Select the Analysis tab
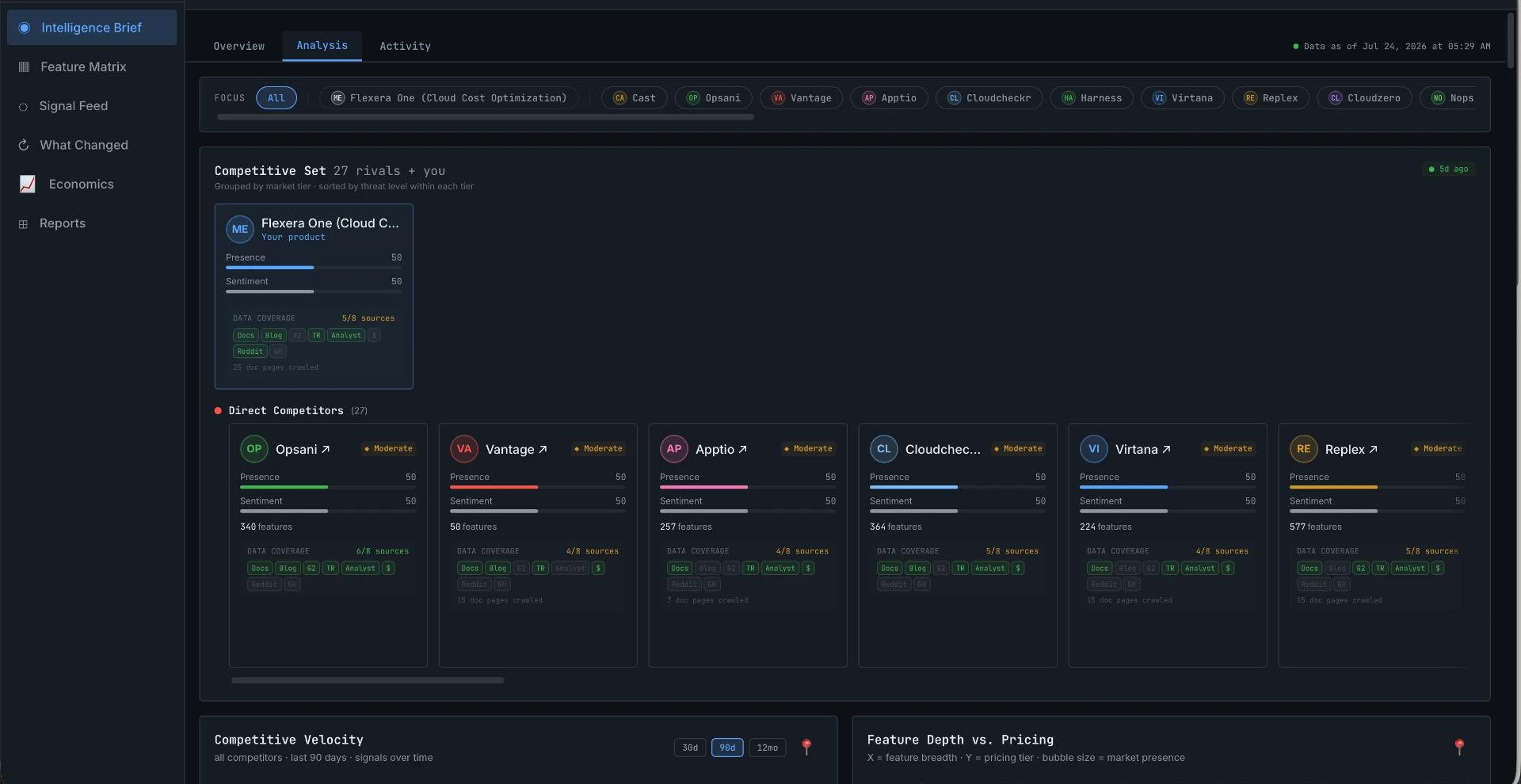 pos(322,46)
